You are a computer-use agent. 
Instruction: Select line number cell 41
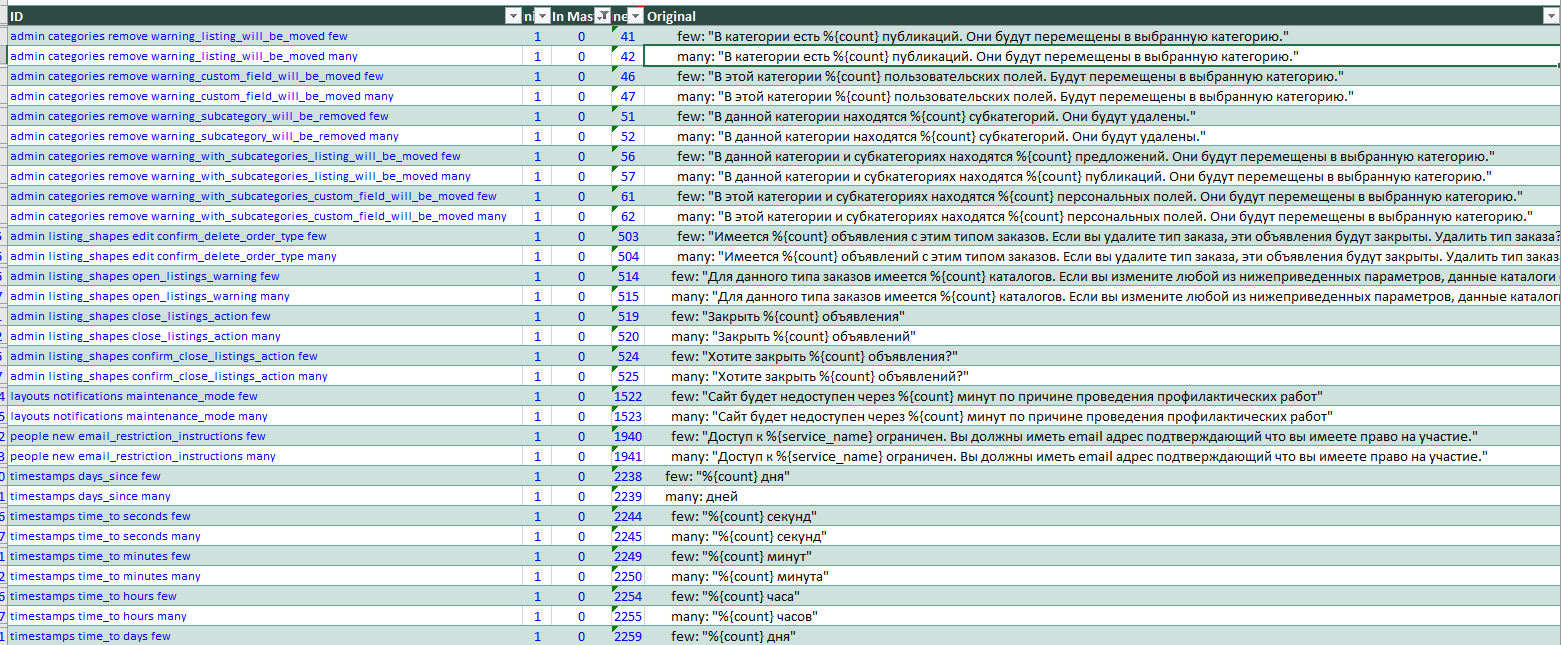click(x=628, y=36)
